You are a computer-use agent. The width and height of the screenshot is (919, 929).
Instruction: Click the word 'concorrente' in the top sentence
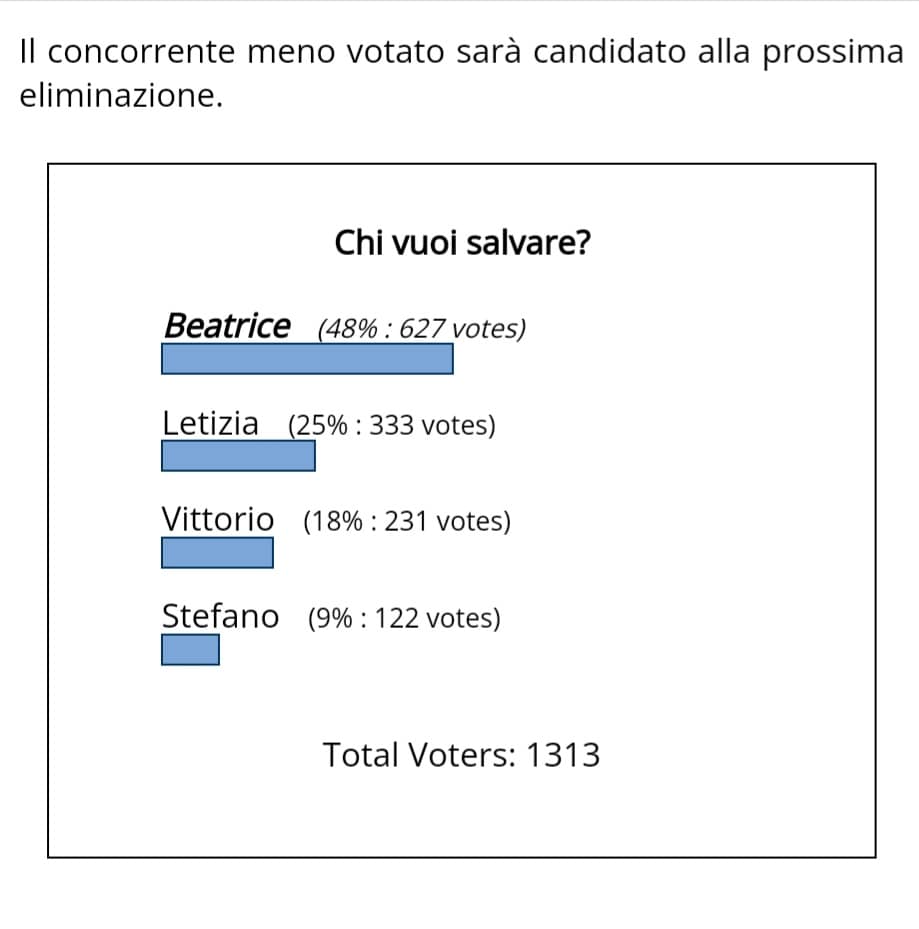click(142, 52)
